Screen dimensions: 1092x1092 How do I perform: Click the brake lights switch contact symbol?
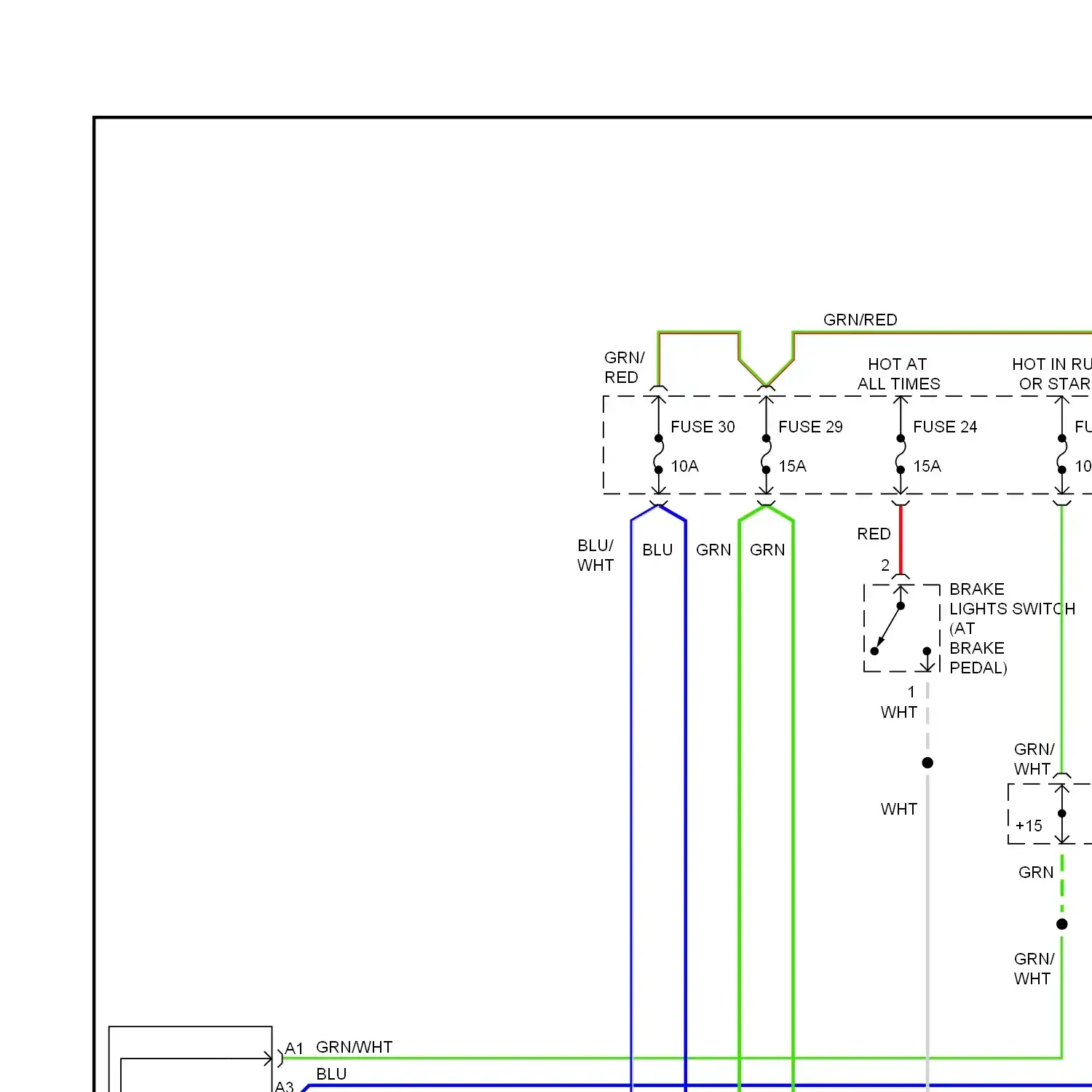[901, 628]
